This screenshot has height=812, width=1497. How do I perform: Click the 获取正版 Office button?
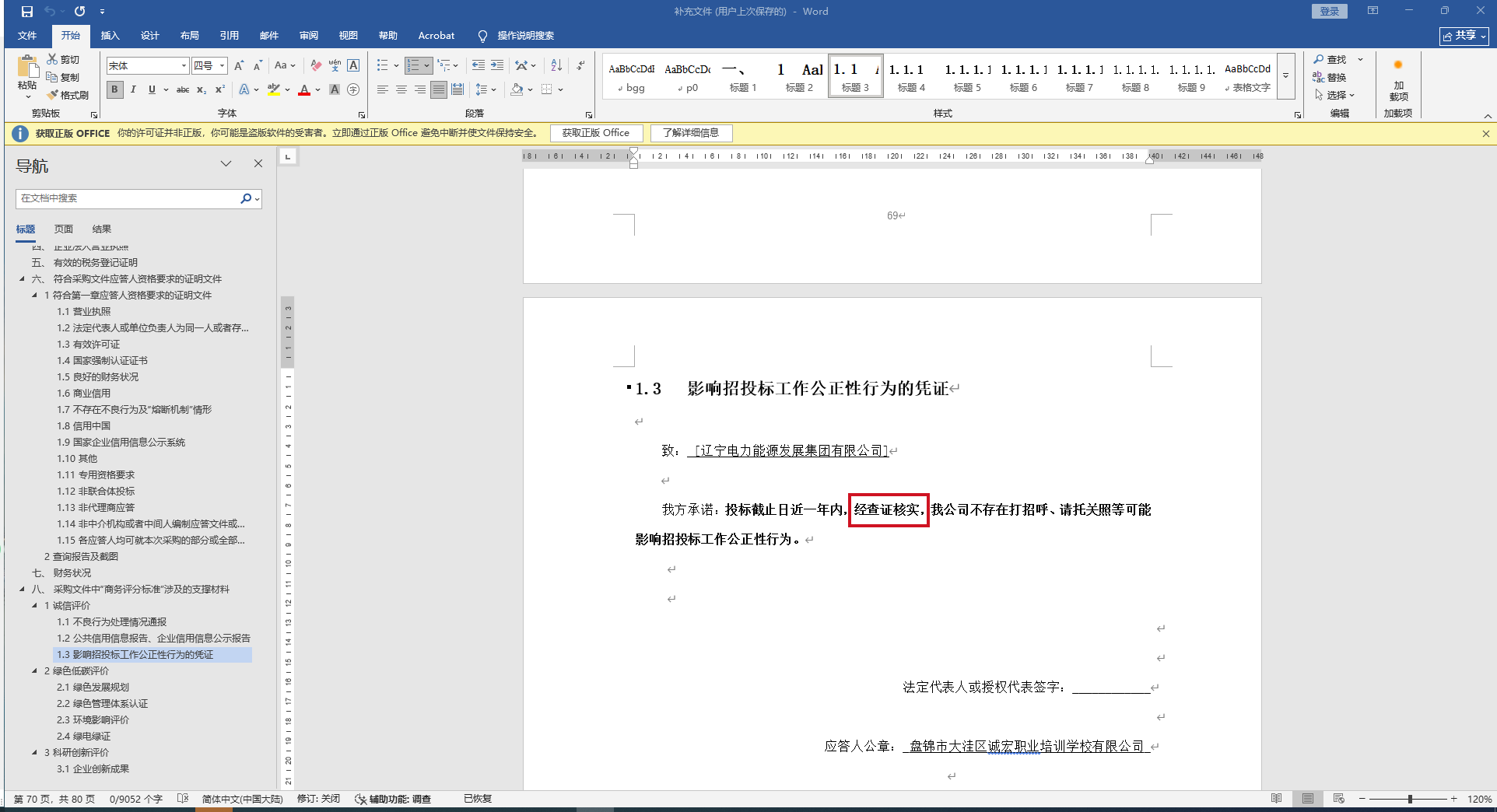tap(596, 133)
